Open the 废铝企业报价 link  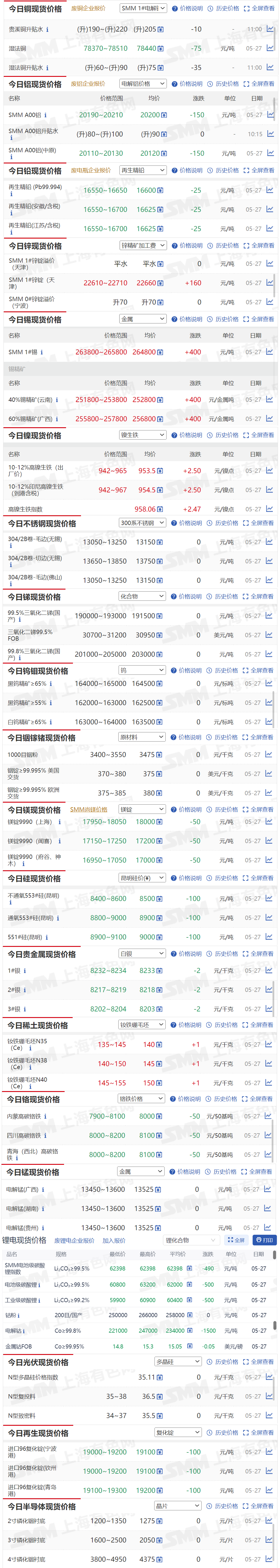pos(88,84)
